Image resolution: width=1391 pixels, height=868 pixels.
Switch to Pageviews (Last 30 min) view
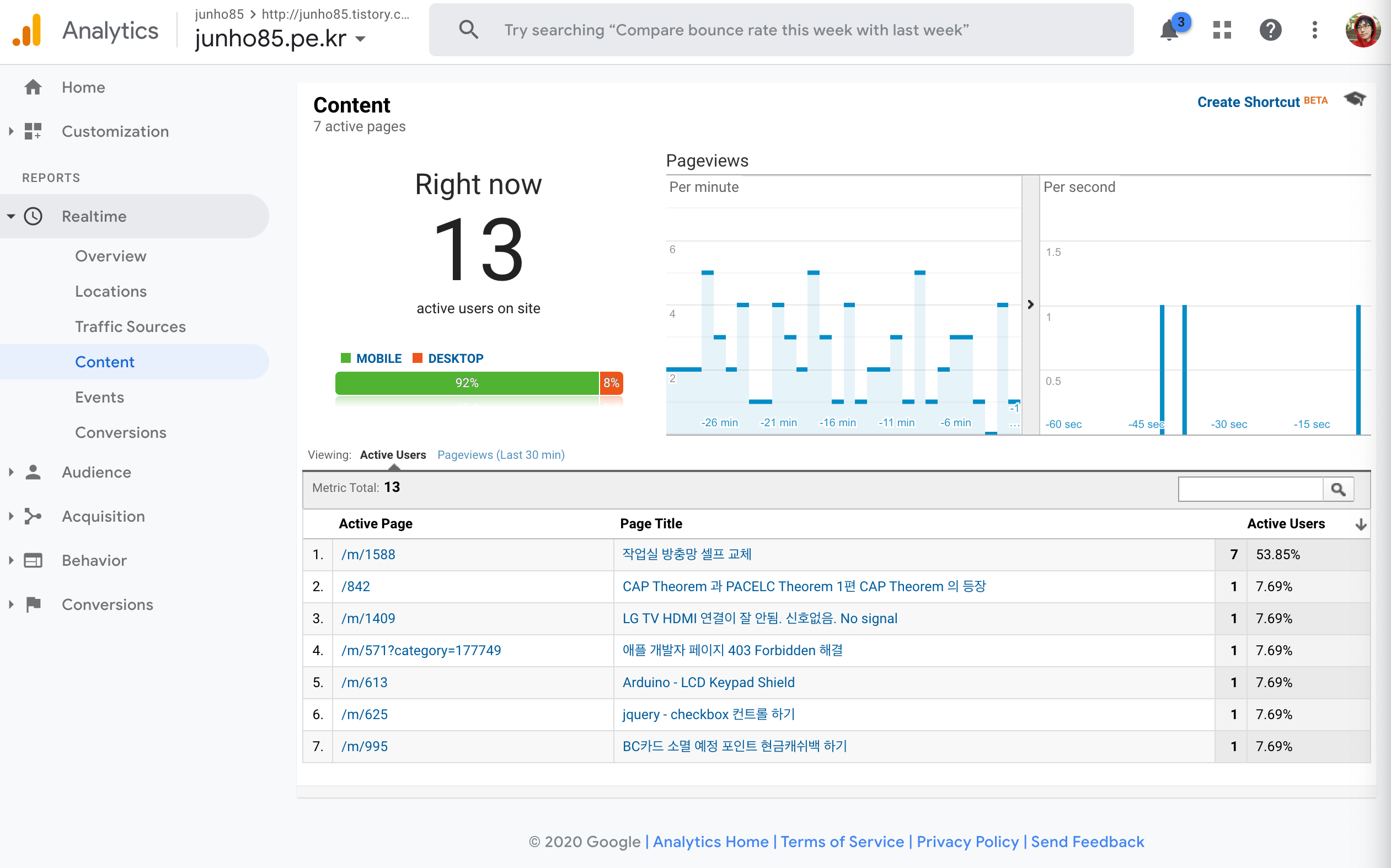click(501, 454)
